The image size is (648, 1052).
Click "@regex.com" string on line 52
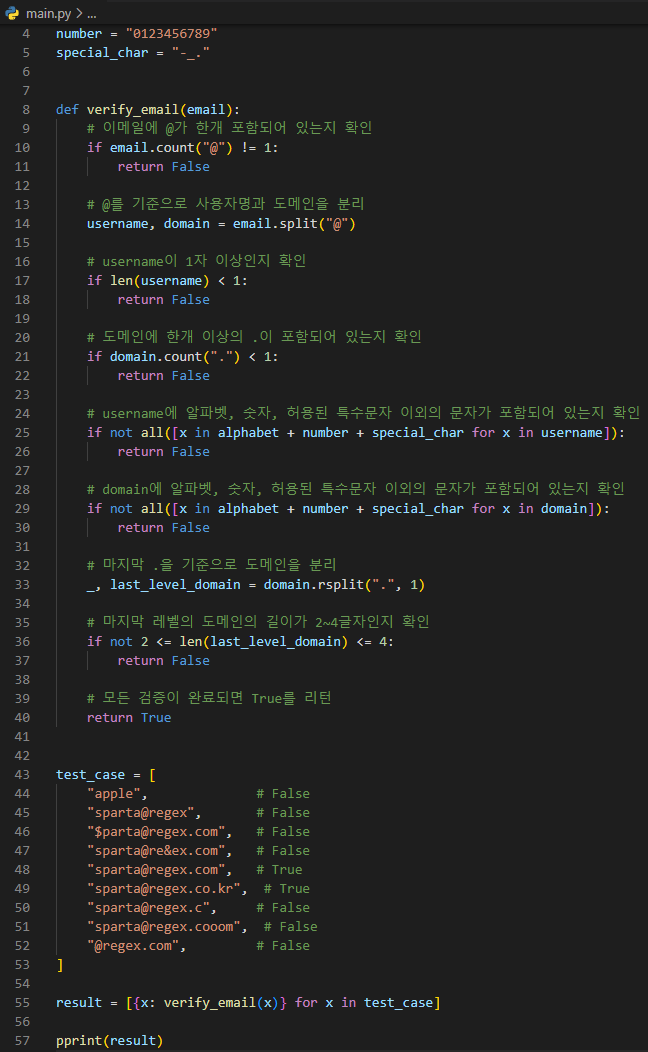[x=133, y=945]
